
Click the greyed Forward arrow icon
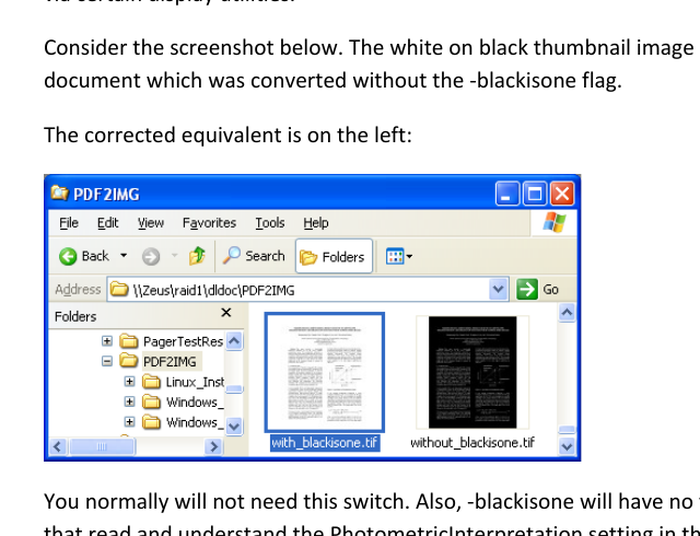(x=151, y=257)
